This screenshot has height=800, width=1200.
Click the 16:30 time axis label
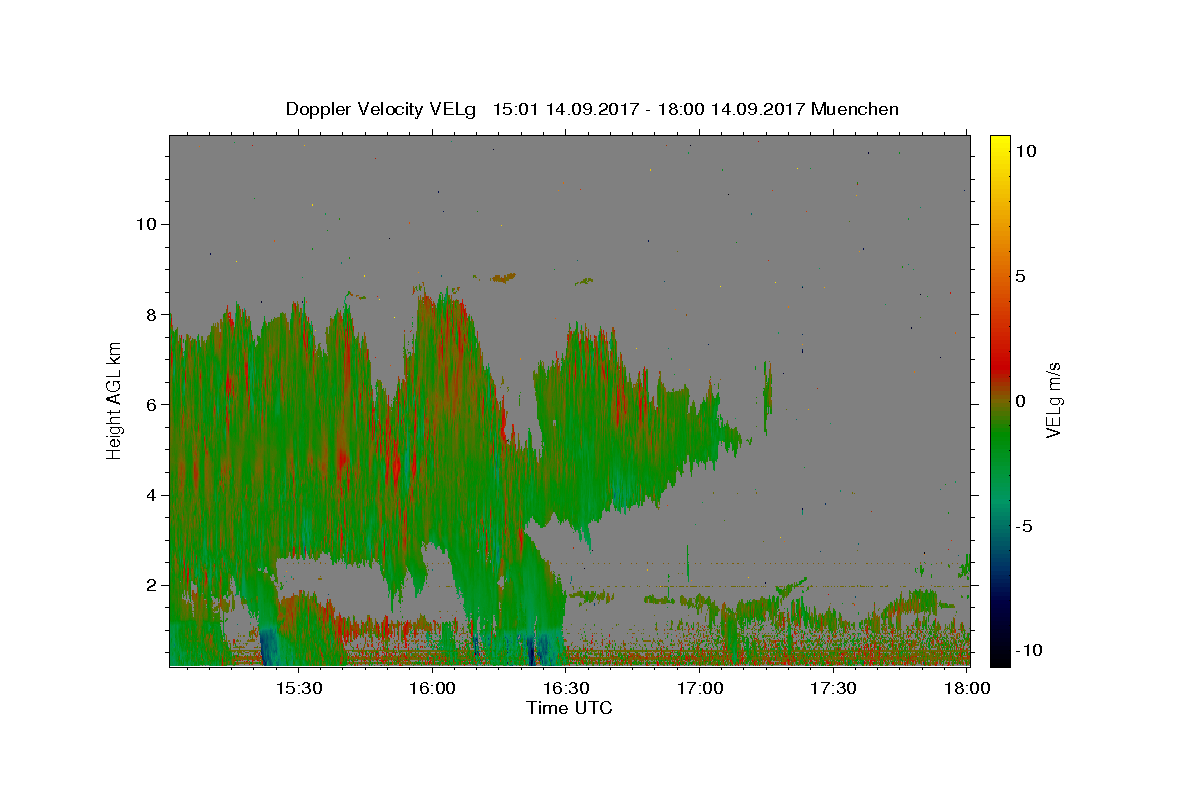pyautogui.click(x=566, y=688)
